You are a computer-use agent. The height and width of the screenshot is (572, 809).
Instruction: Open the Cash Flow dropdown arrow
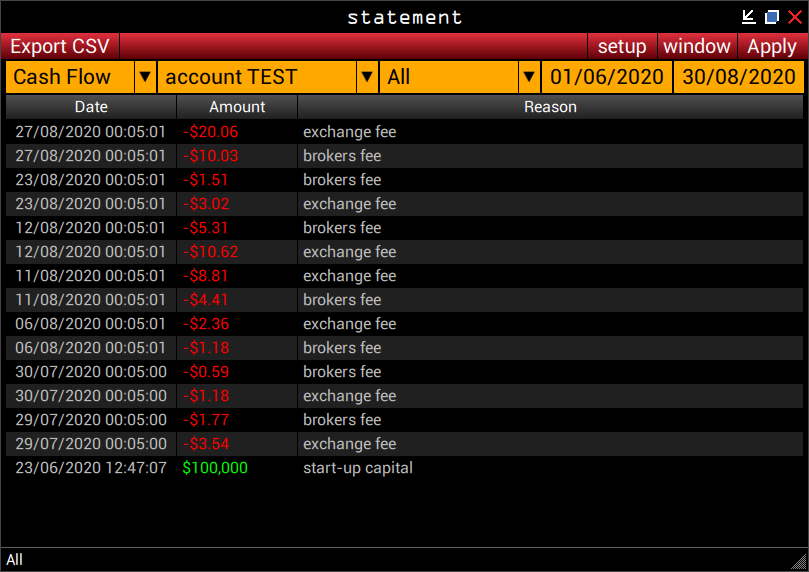tap(145, 77)
